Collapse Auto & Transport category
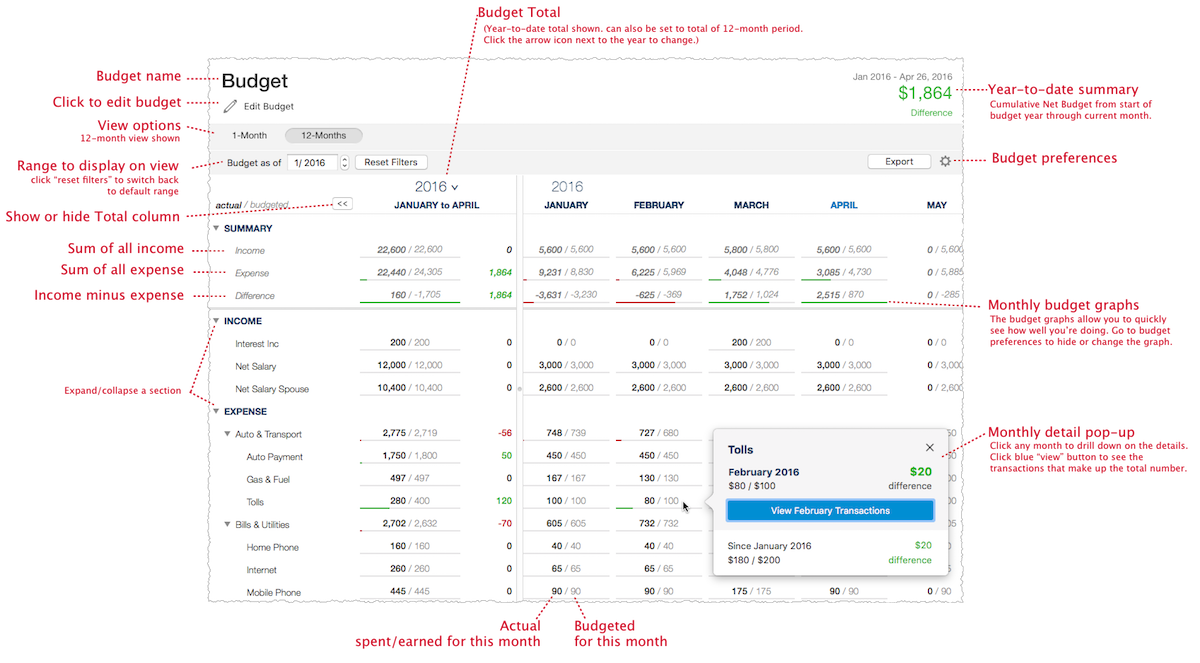This screenshot has width=1200, height=663. [227, 434]
